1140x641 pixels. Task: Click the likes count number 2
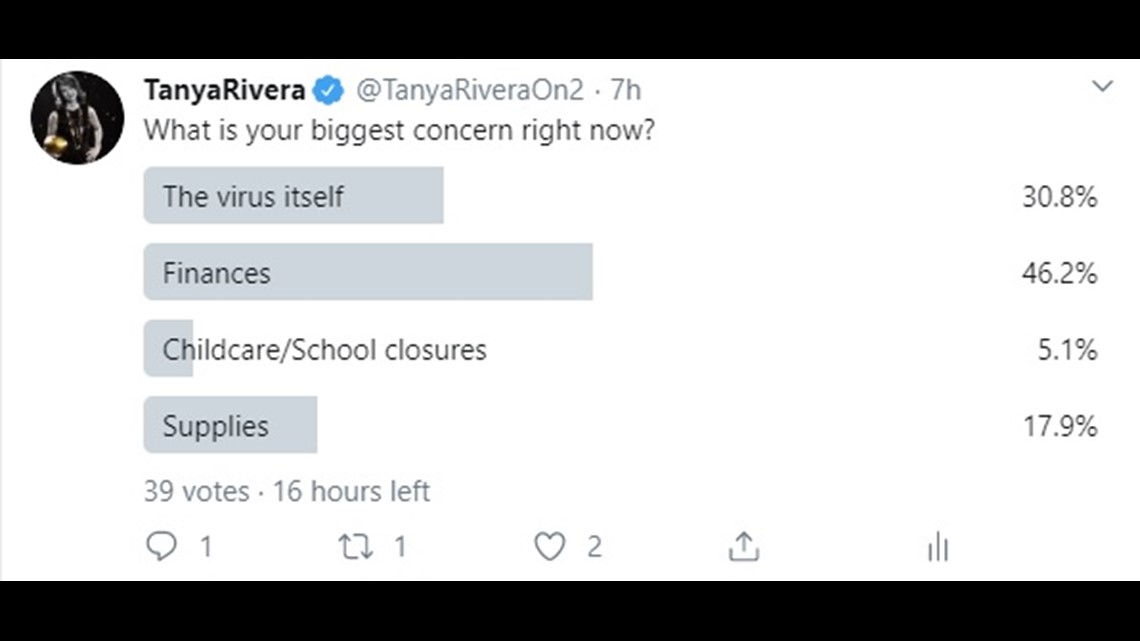point(595,547)
